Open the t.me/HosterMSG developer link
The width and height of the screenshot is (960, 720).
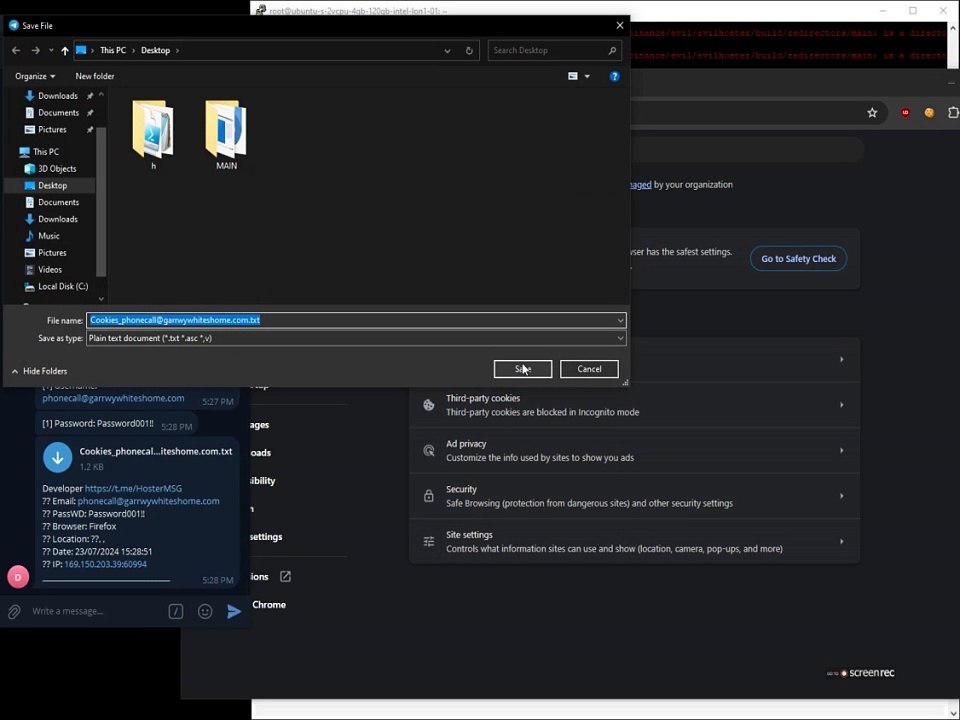133,489
